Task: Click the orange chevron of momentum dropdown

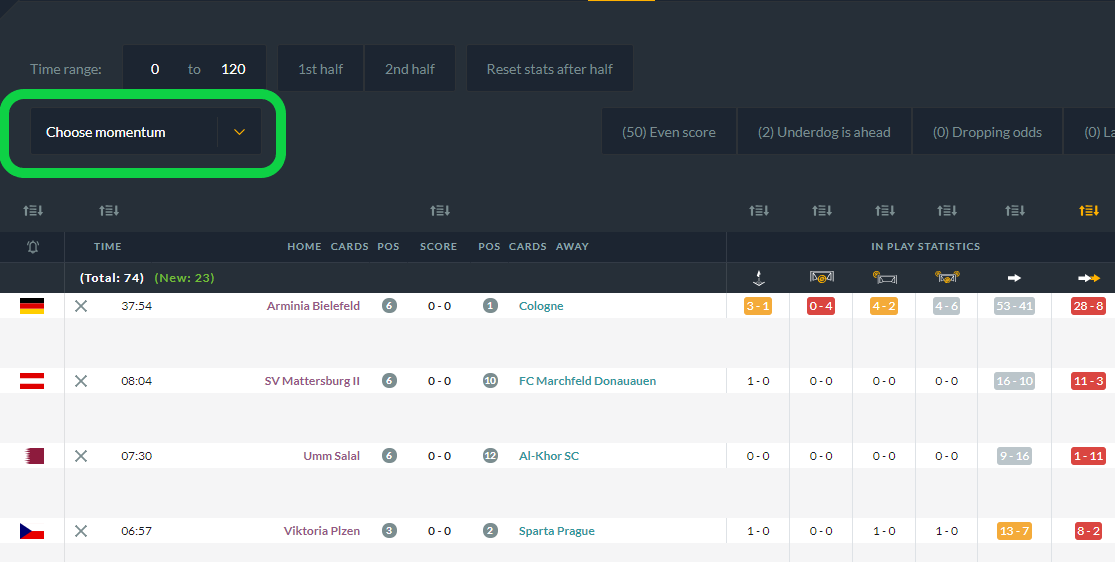Action: point(240,132)
